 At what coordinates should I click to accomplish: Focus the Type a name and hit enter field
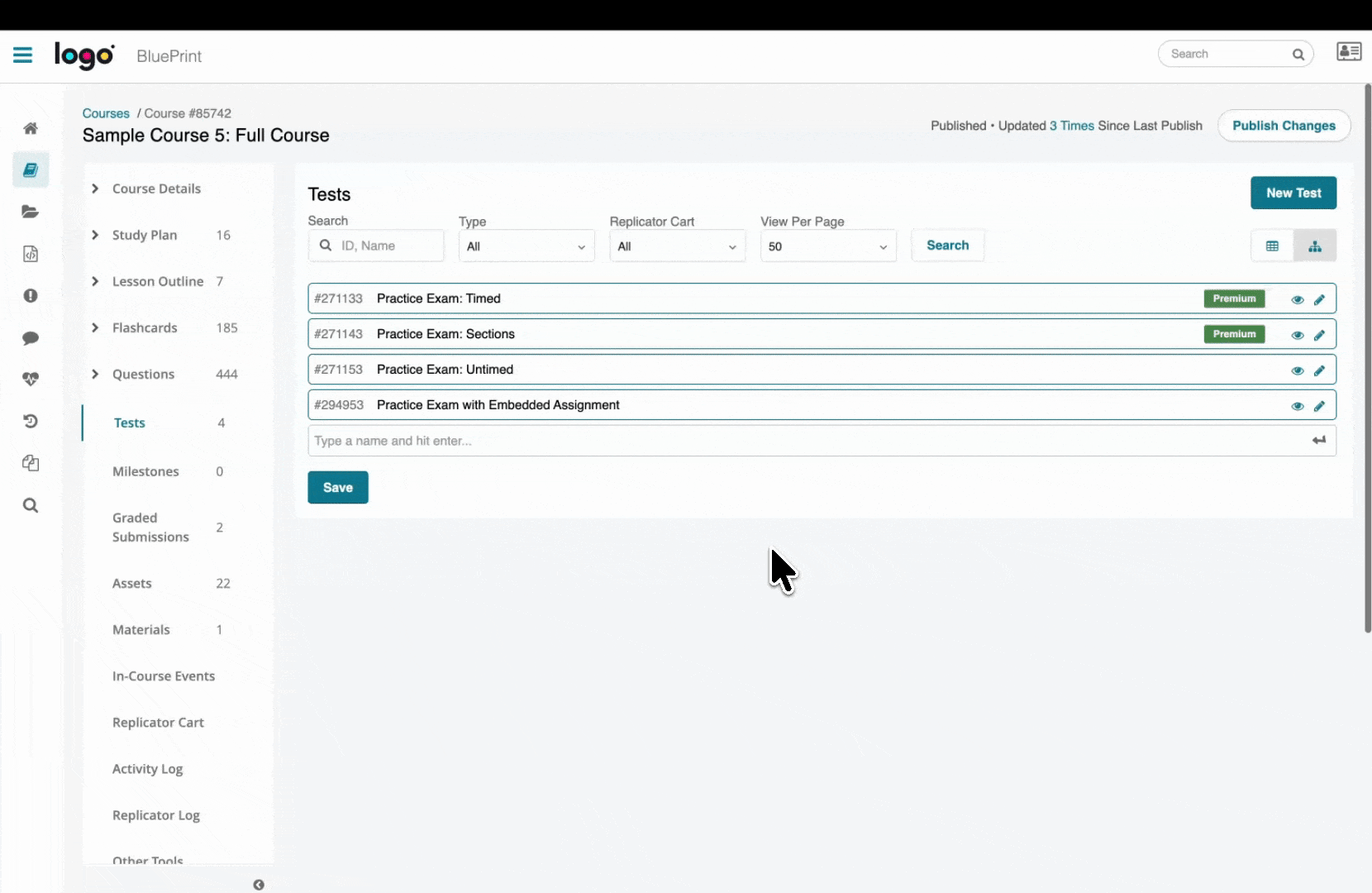[822, 441]
